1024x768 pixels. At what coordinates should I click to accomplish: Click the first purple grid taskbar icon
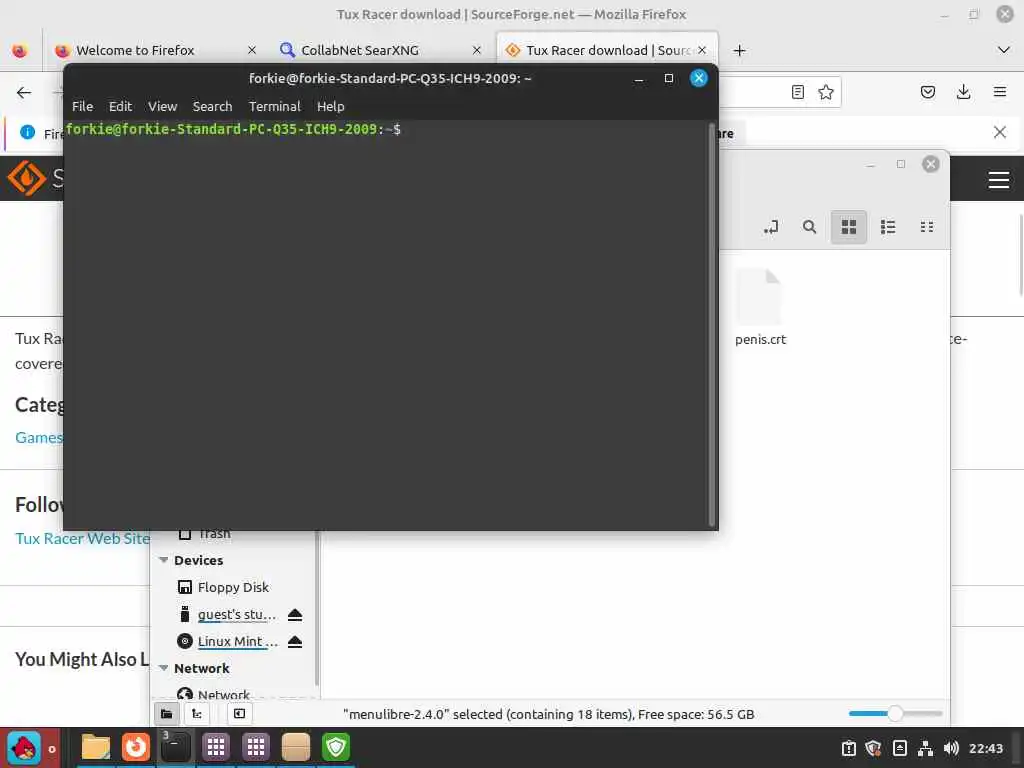tap(216, 747)
